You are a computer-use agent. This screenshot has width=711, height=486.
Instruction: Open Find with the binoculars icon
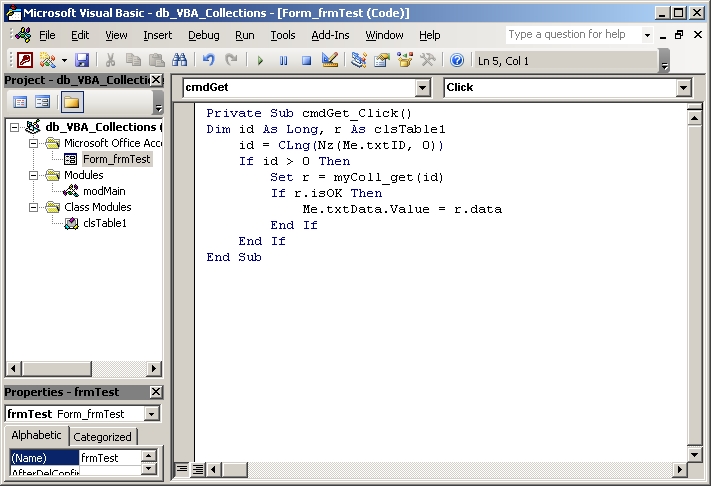(x=180, y=60)
